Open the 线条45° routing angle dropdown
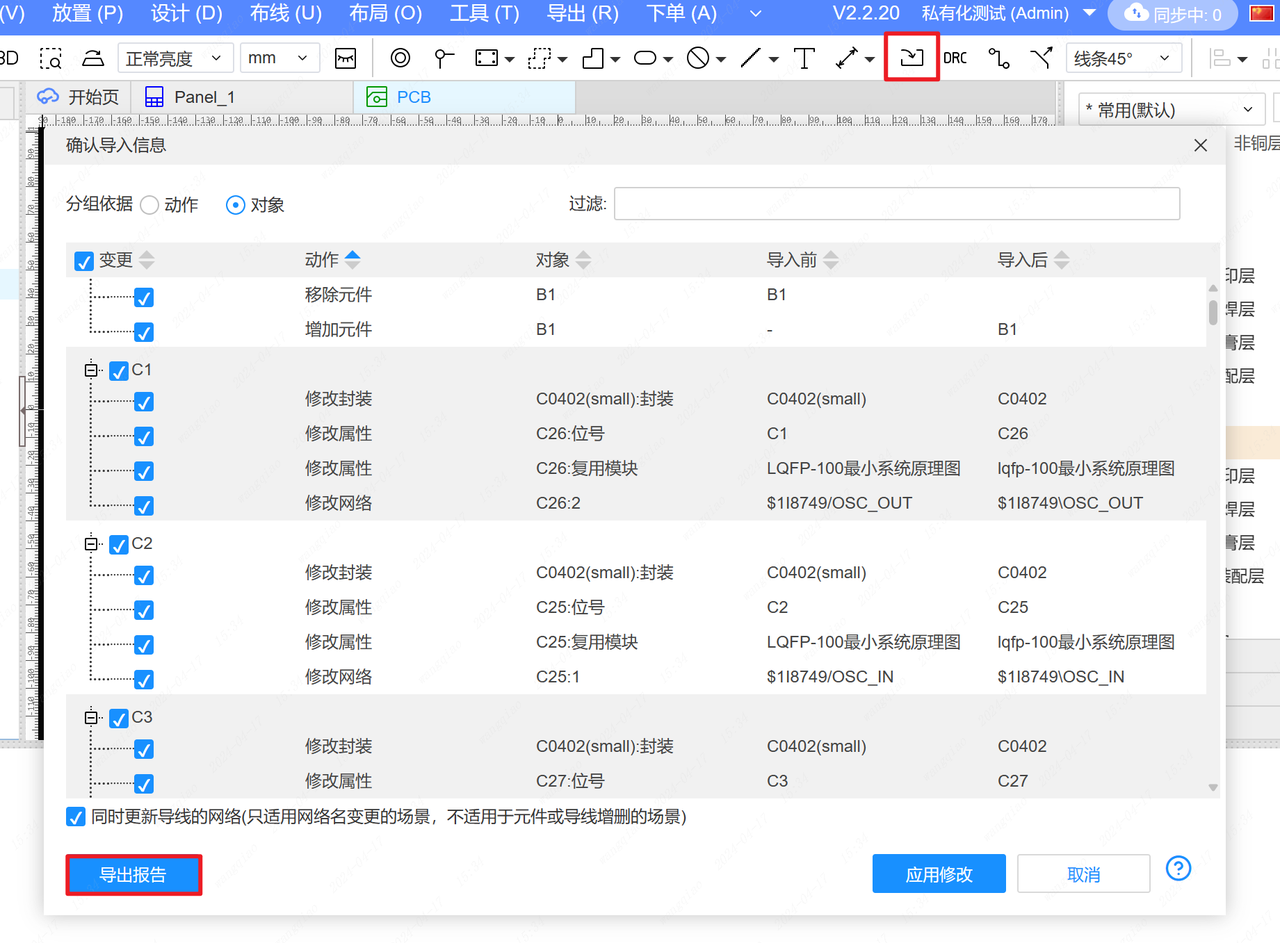1280x943 pixels. (1124, 58)
